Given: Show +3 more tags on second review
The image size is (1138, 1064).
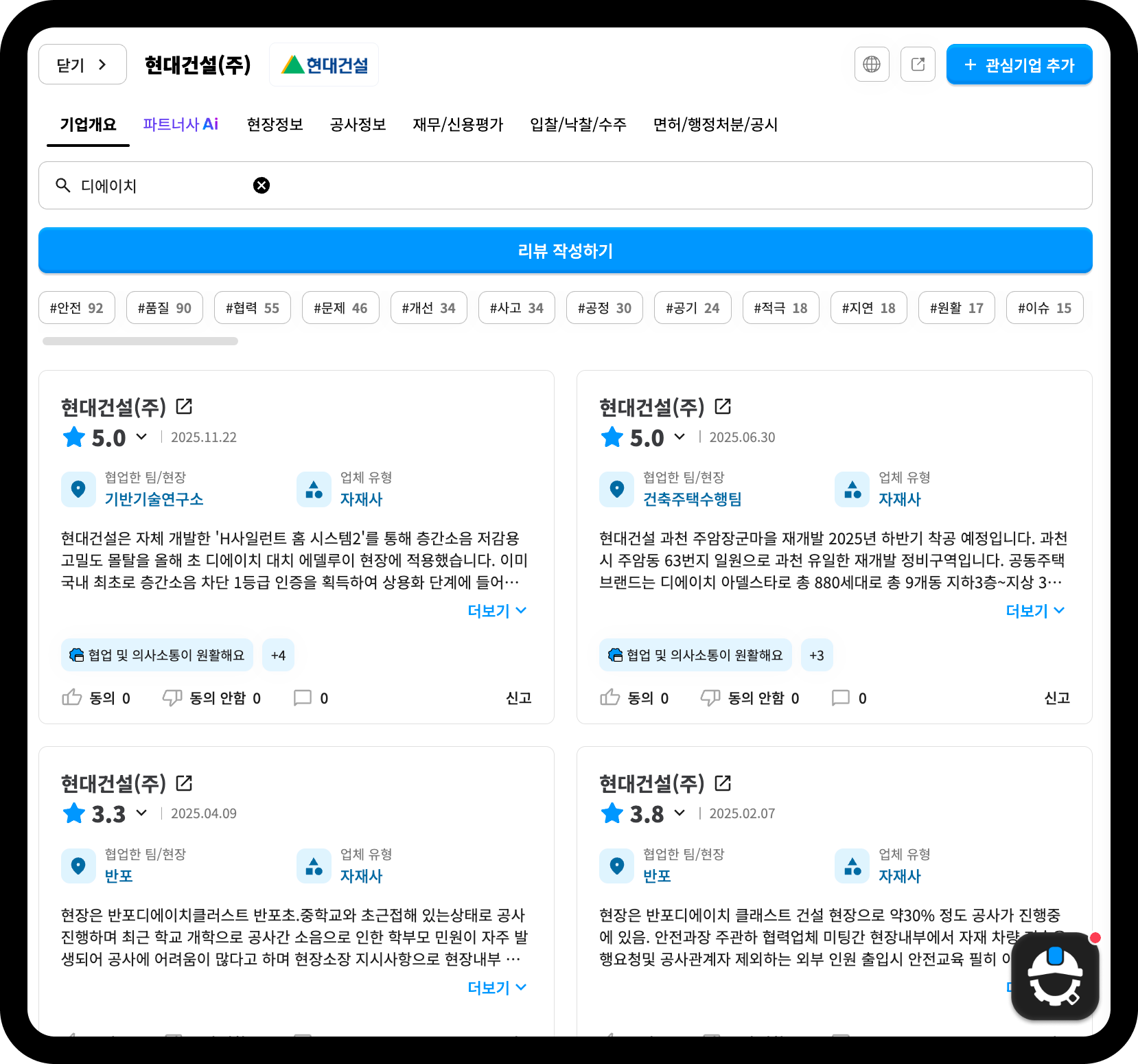Looking at the screenshot, I should tap(817, 655).
